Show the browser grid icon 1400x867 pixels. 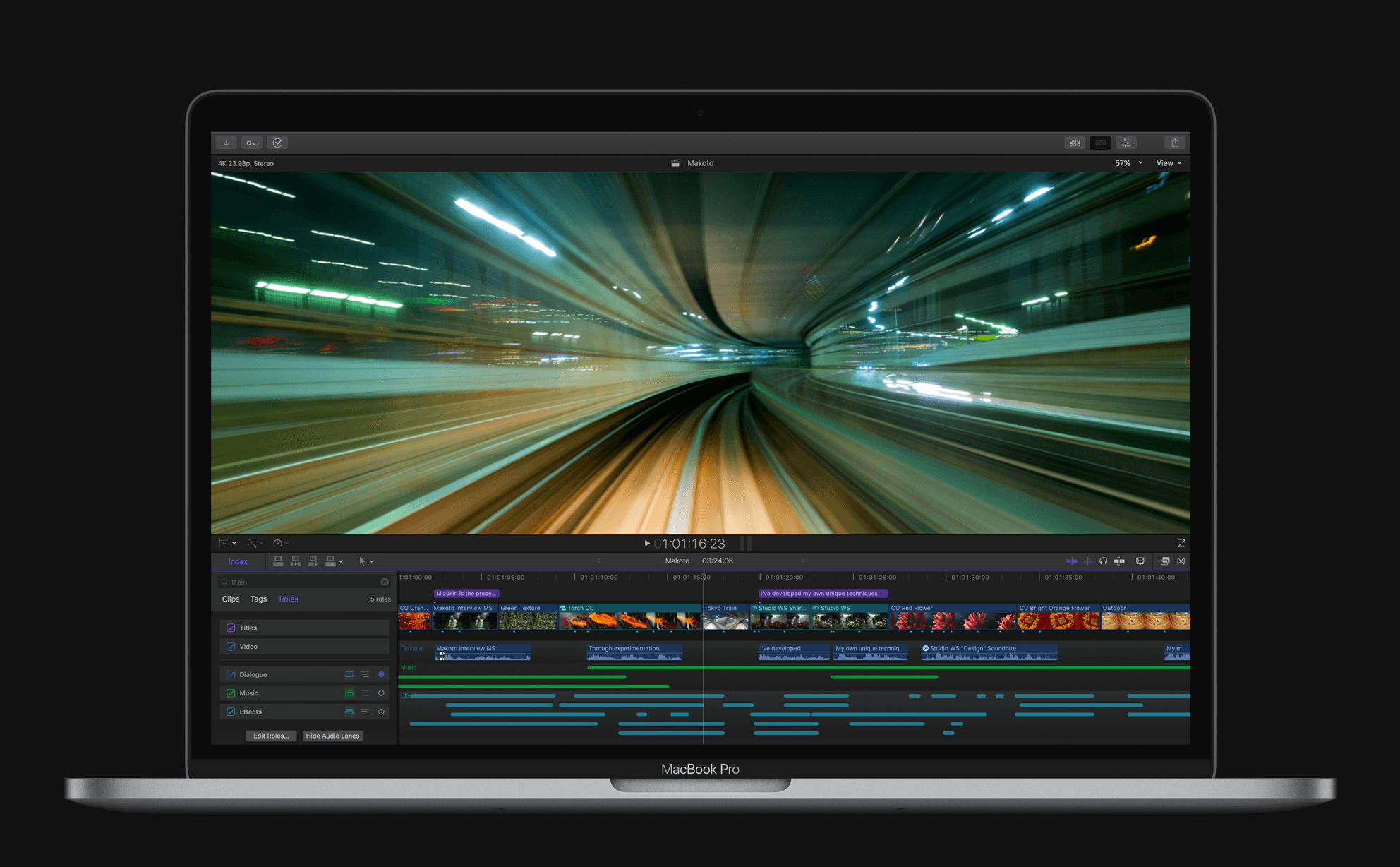coord(1074,143)
